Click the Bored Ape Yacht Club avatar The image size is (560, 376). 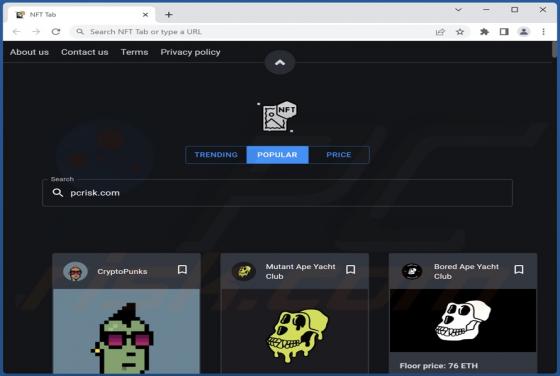(412, 271)
